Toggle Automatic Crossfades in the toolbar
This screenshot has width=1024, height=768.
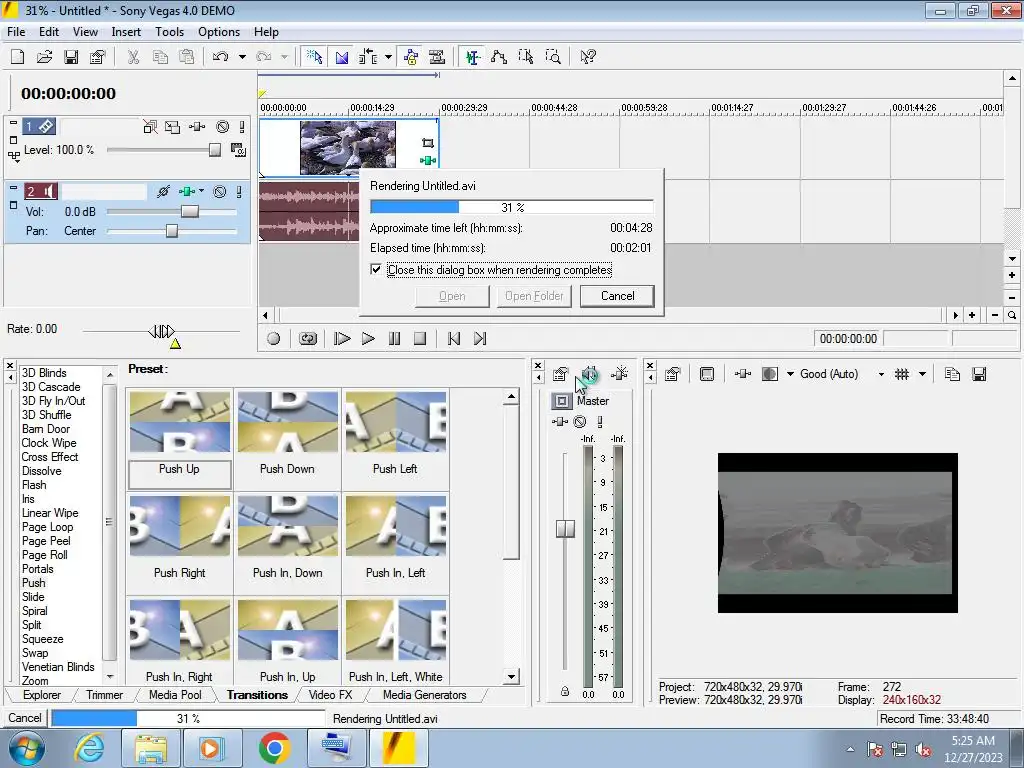[x=342, y=57]
